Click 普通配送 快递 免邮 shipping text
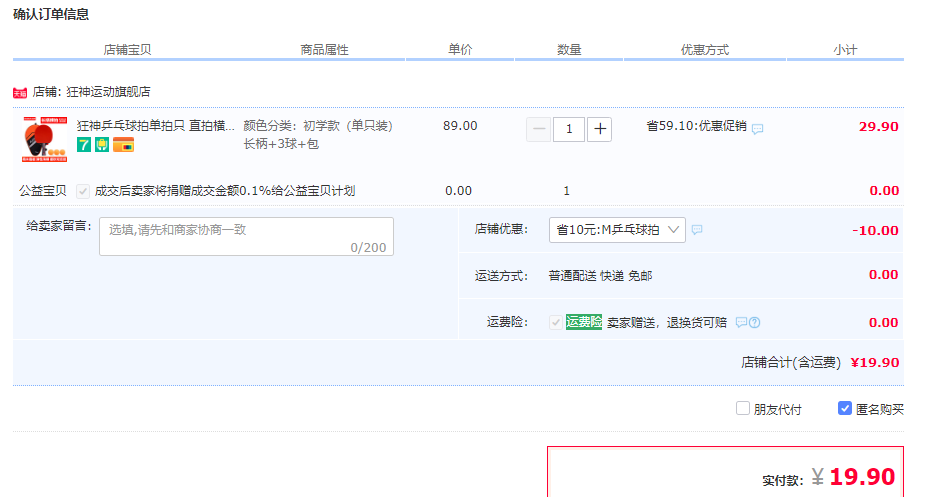931x497 pixels. (600, 276)
